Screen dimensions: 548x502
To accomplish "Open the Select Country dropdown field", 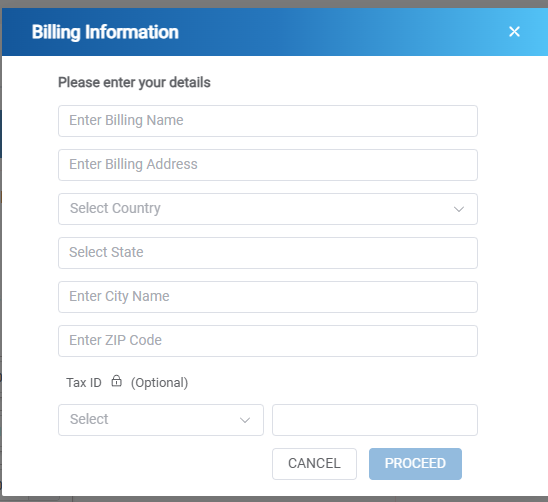I will coord(268,209).
